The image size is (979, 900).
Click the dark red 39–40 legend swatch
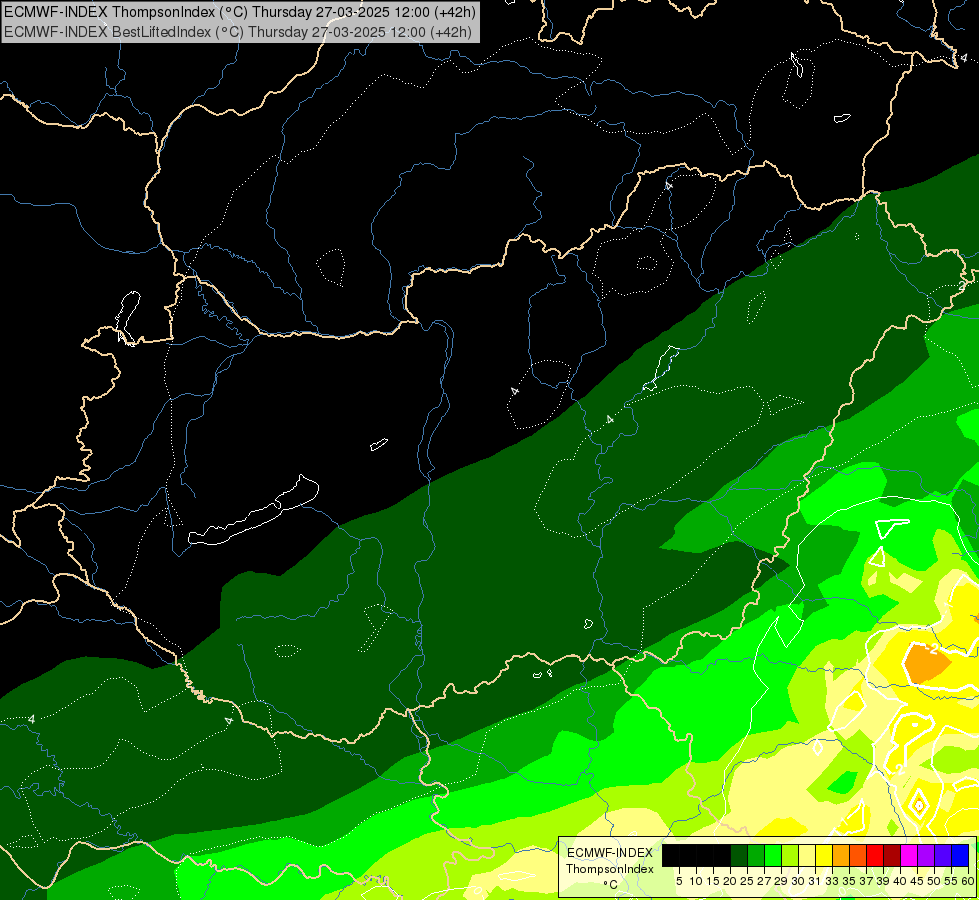[892, 855]
